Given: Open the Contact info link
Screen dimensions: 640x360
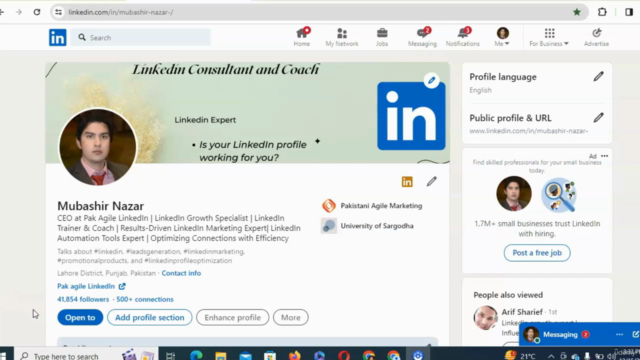Looking at the screenshot, I should tap(181, 273).
